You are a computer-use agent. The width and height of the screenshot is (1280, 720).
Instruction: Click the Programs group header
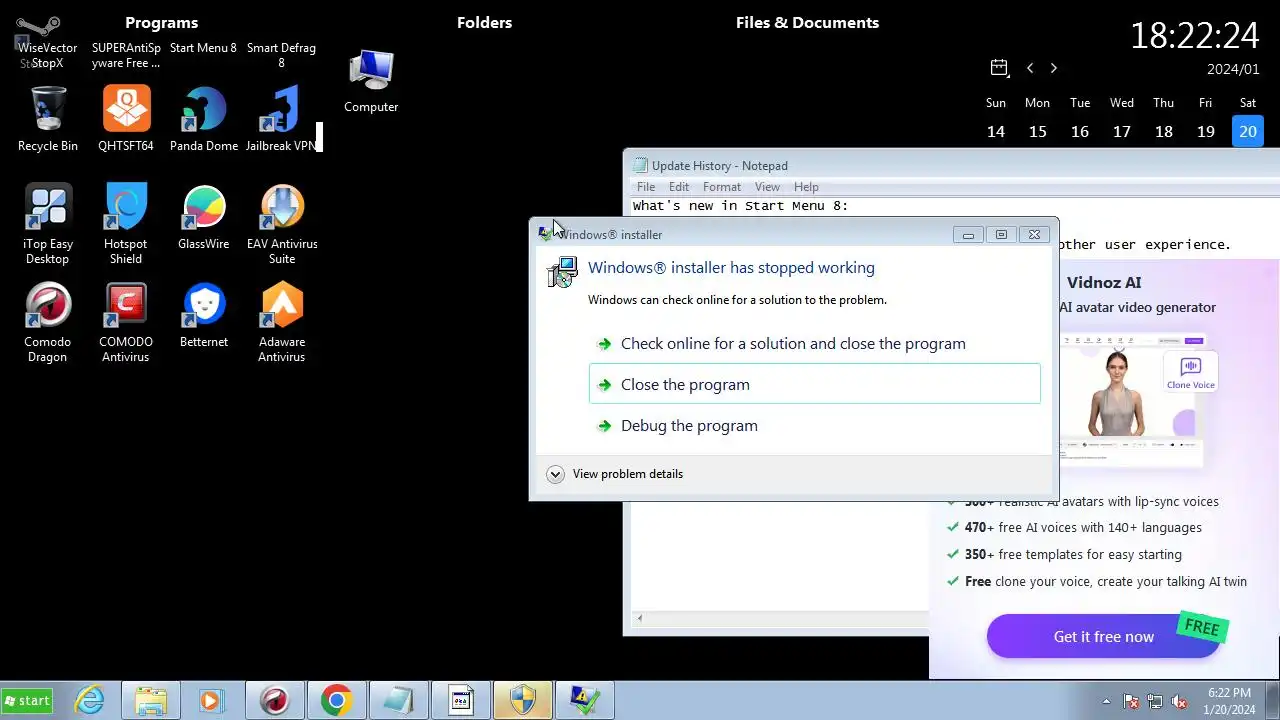(x=161, y=22)
